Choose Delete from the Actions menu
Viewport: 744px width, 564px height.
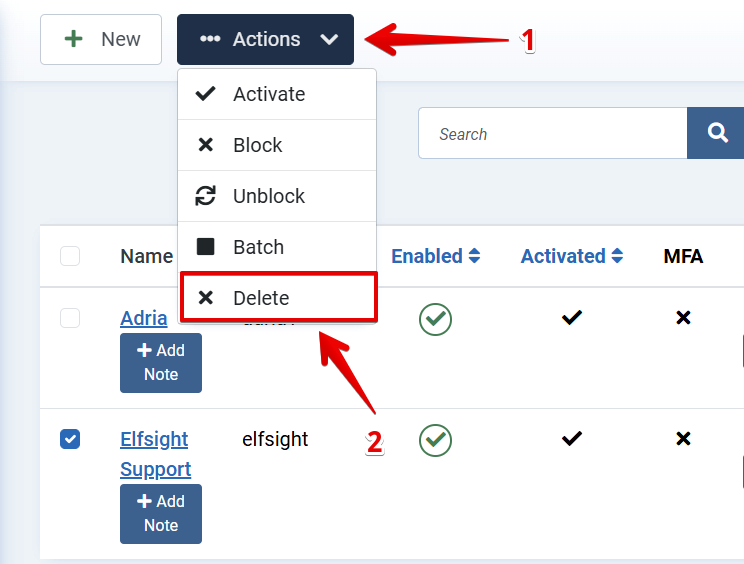pos(279,298)
